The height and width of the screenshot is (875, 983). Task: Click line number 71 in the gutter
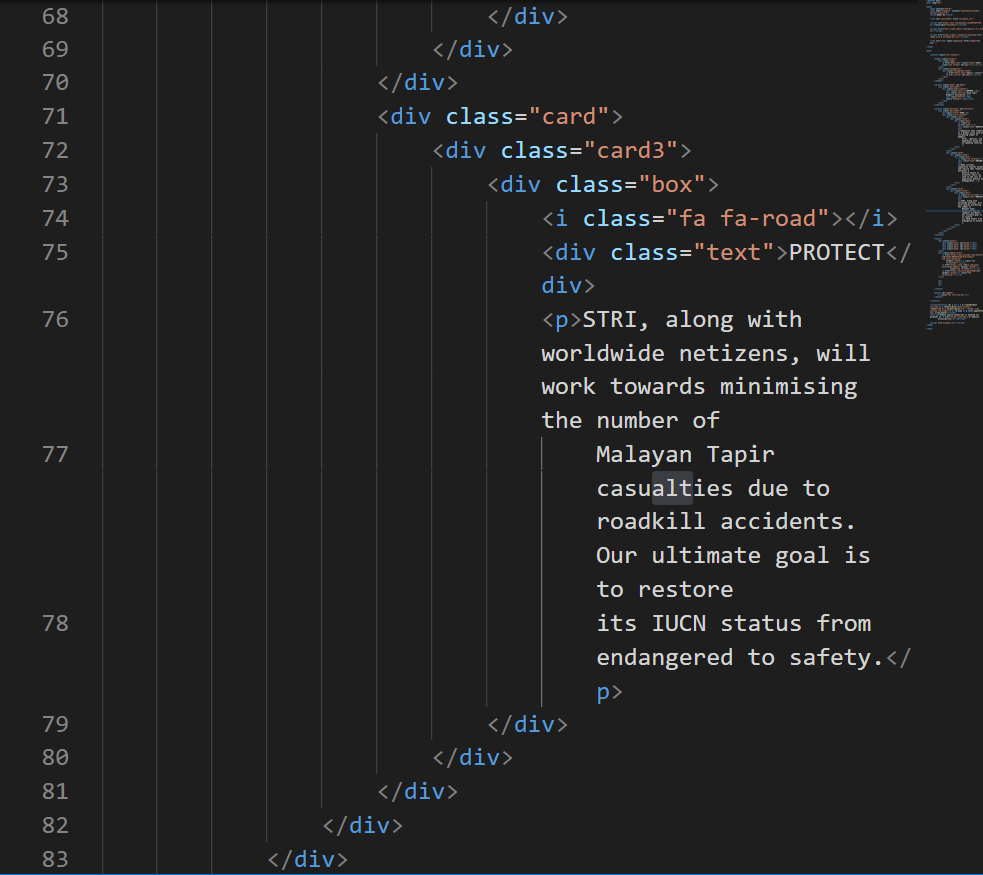click(x=55, y=117)
